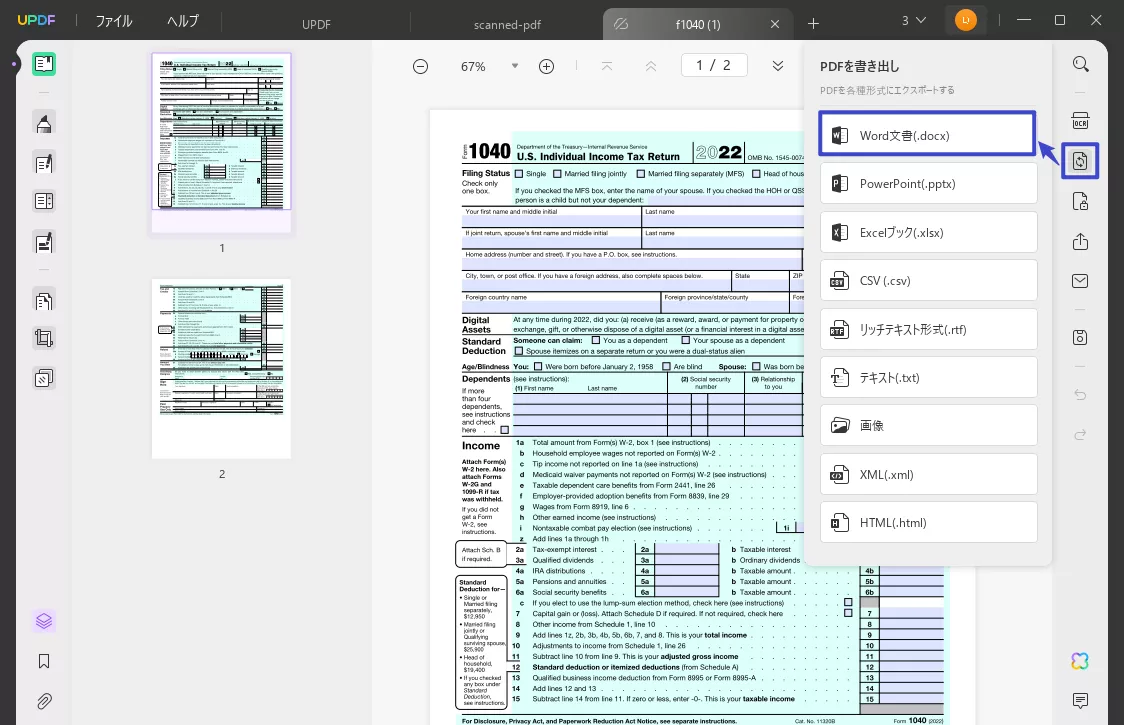Check the Single filing status box

519,174
